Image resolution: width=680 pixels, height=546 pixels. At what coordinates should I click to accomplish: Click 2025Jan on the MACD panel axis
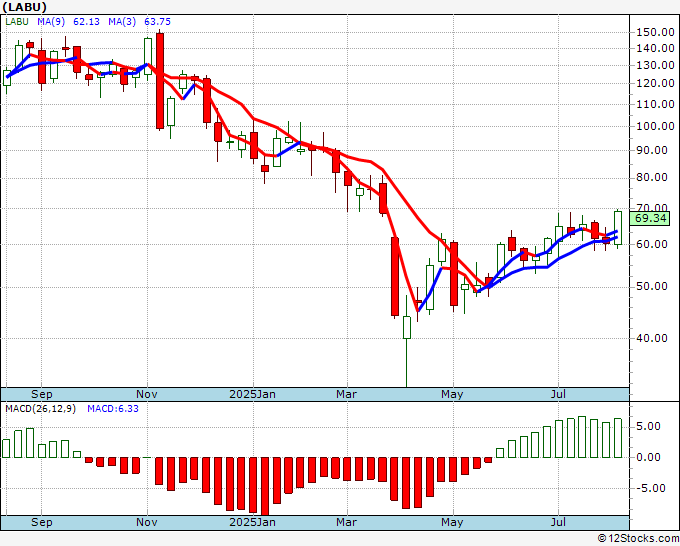(252, 522)
